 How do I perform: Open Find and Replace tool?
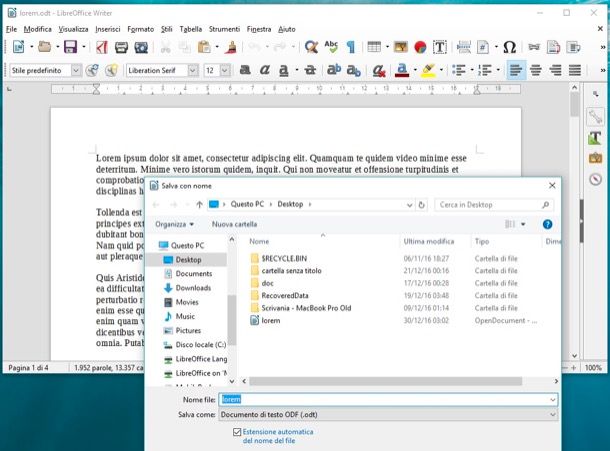click(x=311, y=47)
